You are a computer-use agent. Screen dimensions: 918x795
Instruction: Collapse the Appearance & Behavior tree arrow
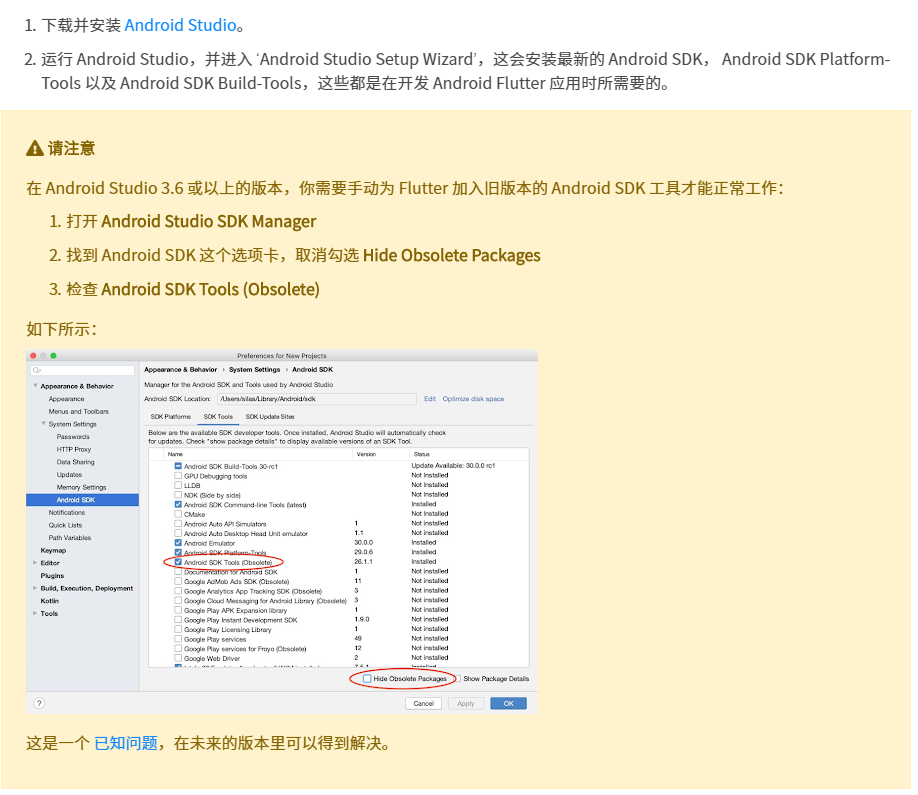pos(35,386)
